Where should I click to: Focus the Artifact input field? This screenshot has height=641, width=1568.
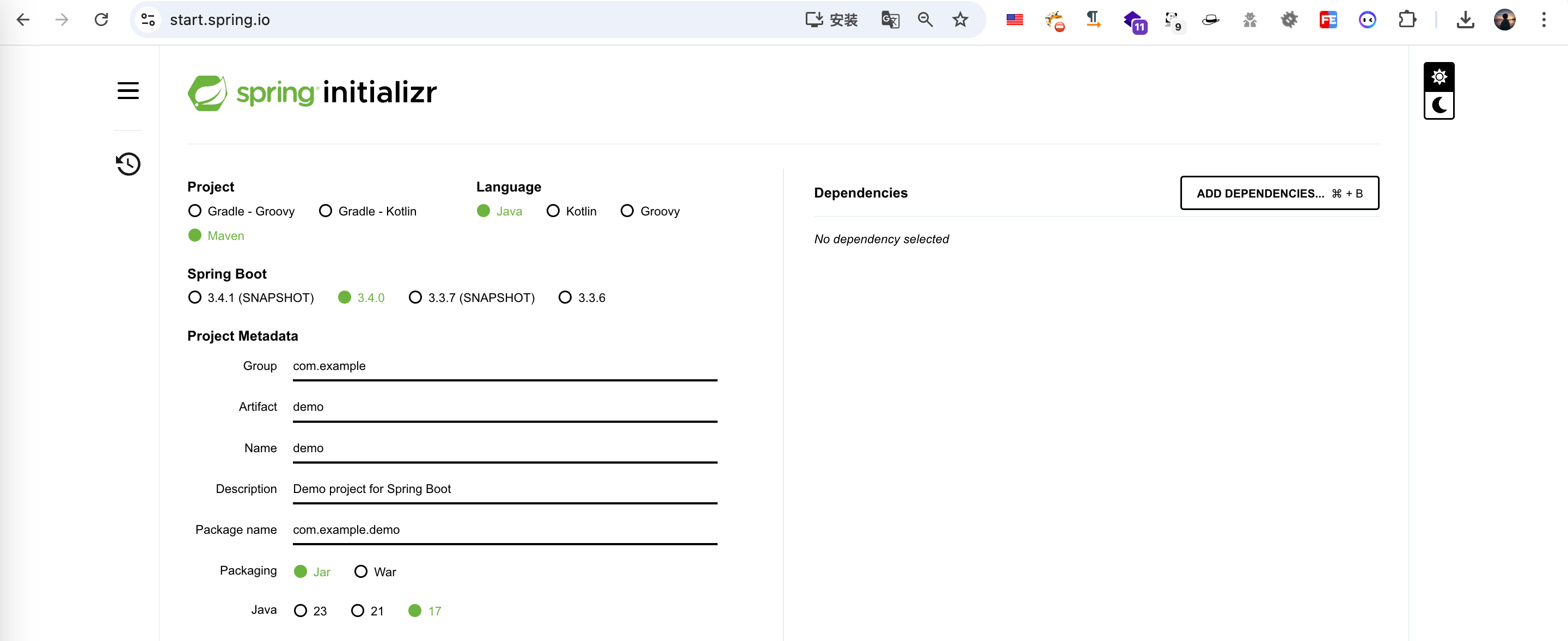click(x=505, y=408)
